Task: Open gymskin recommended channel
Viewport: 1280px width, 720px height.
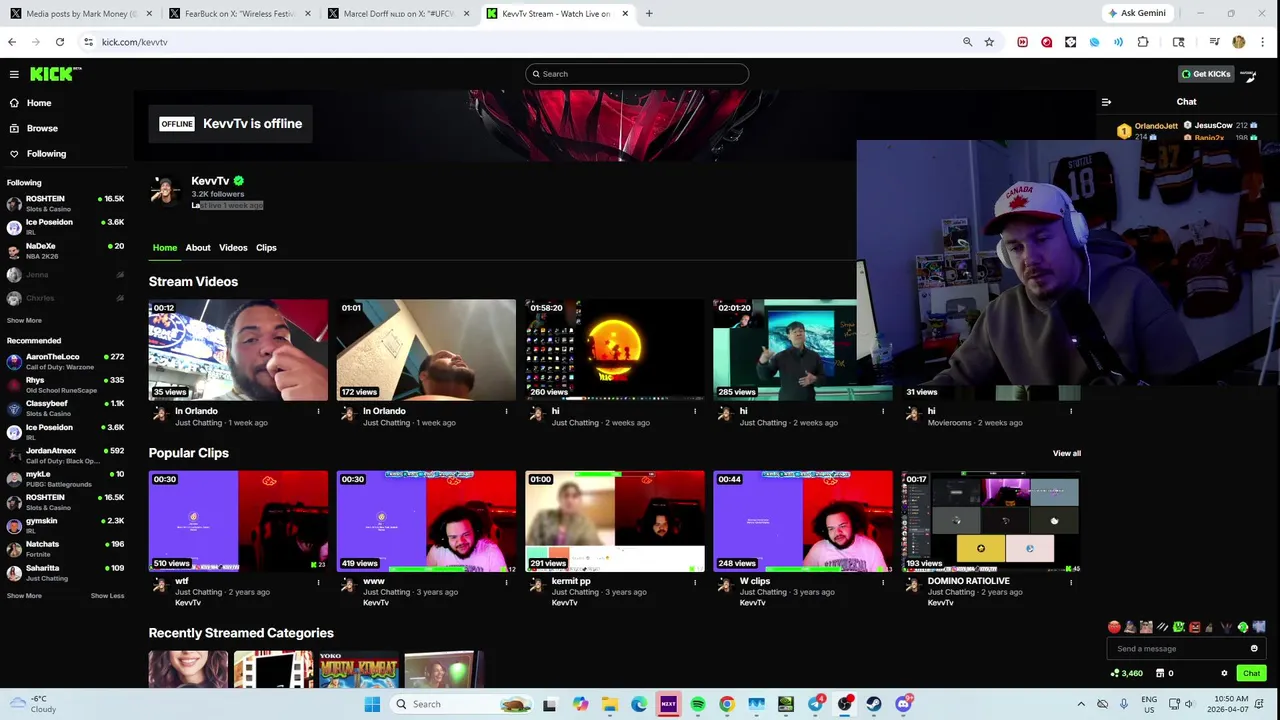Action: (x=65, y=525)
